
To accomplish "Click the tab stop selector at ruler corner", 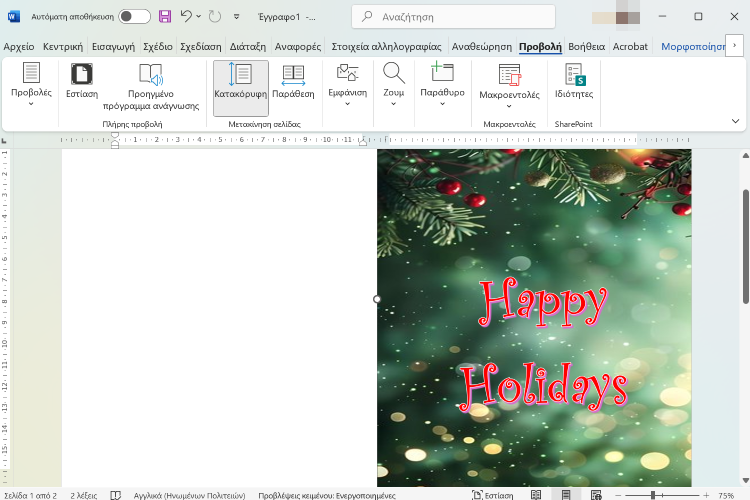I will click(4, 141).
